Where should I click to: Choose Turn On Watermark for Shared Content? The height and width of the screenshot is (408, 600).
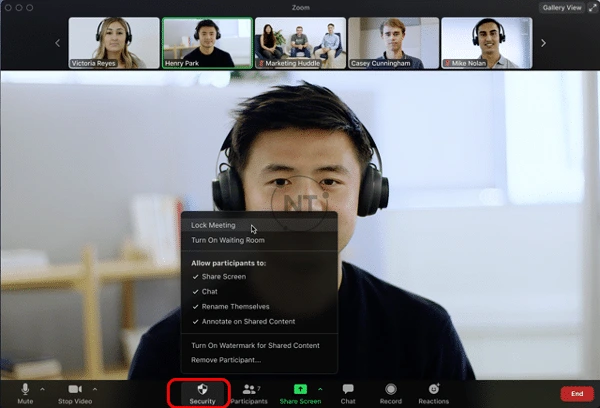coord(259,345)
